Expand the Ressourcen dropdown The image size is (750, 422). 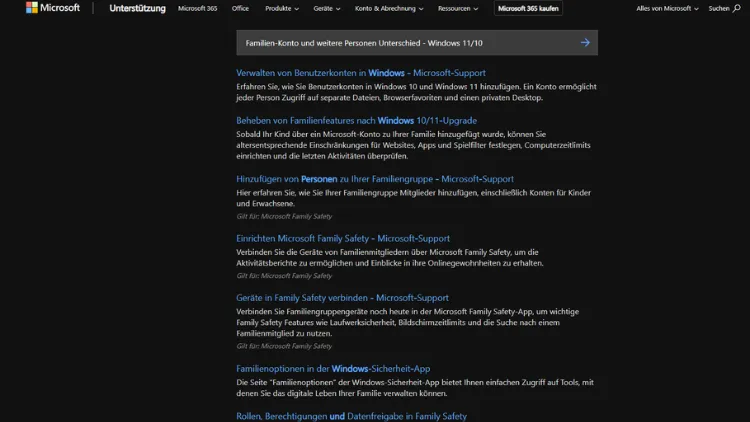click(x=458, y=8)
